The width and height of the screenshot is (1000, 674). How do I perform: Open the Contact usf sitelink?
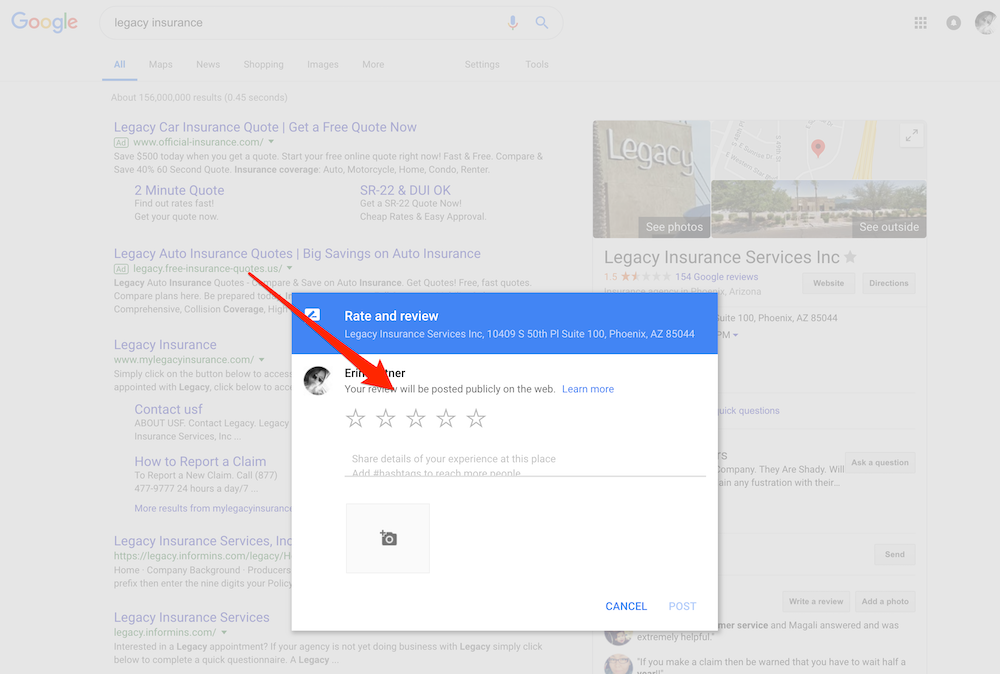tap(168, 409)
